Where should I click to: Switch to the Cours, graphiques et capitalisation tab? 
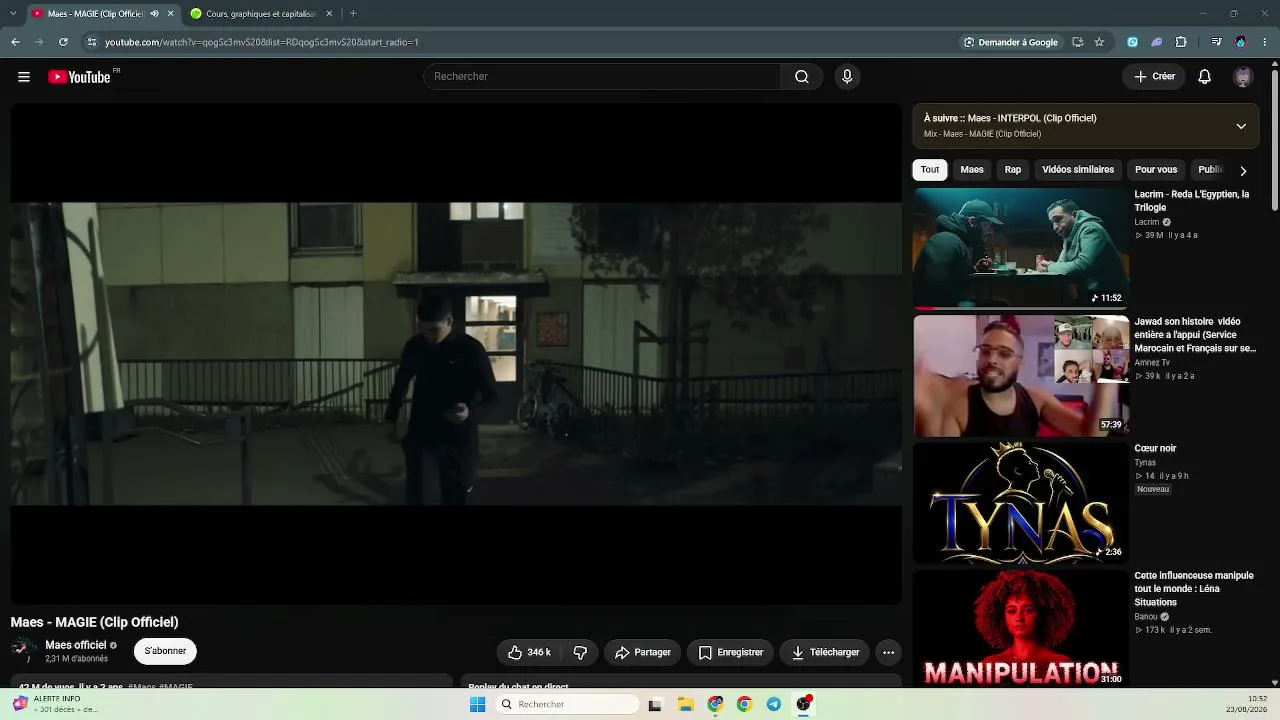click(x=260, y=14)
